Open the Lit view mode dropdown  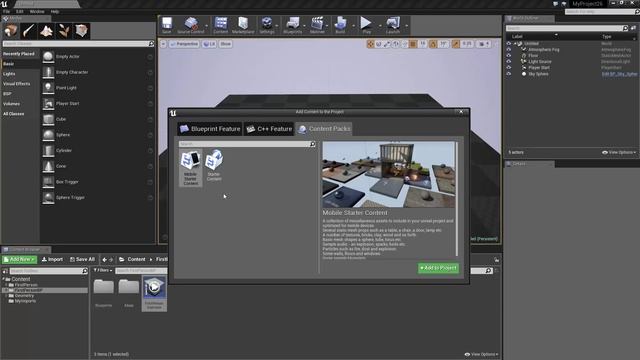[209, 44]
